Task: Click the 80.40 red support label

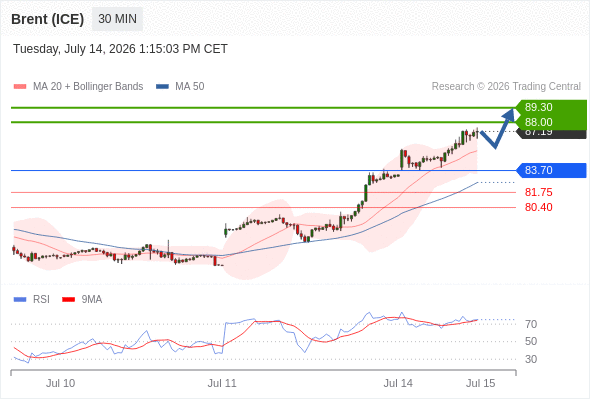Action: [538, 207]
